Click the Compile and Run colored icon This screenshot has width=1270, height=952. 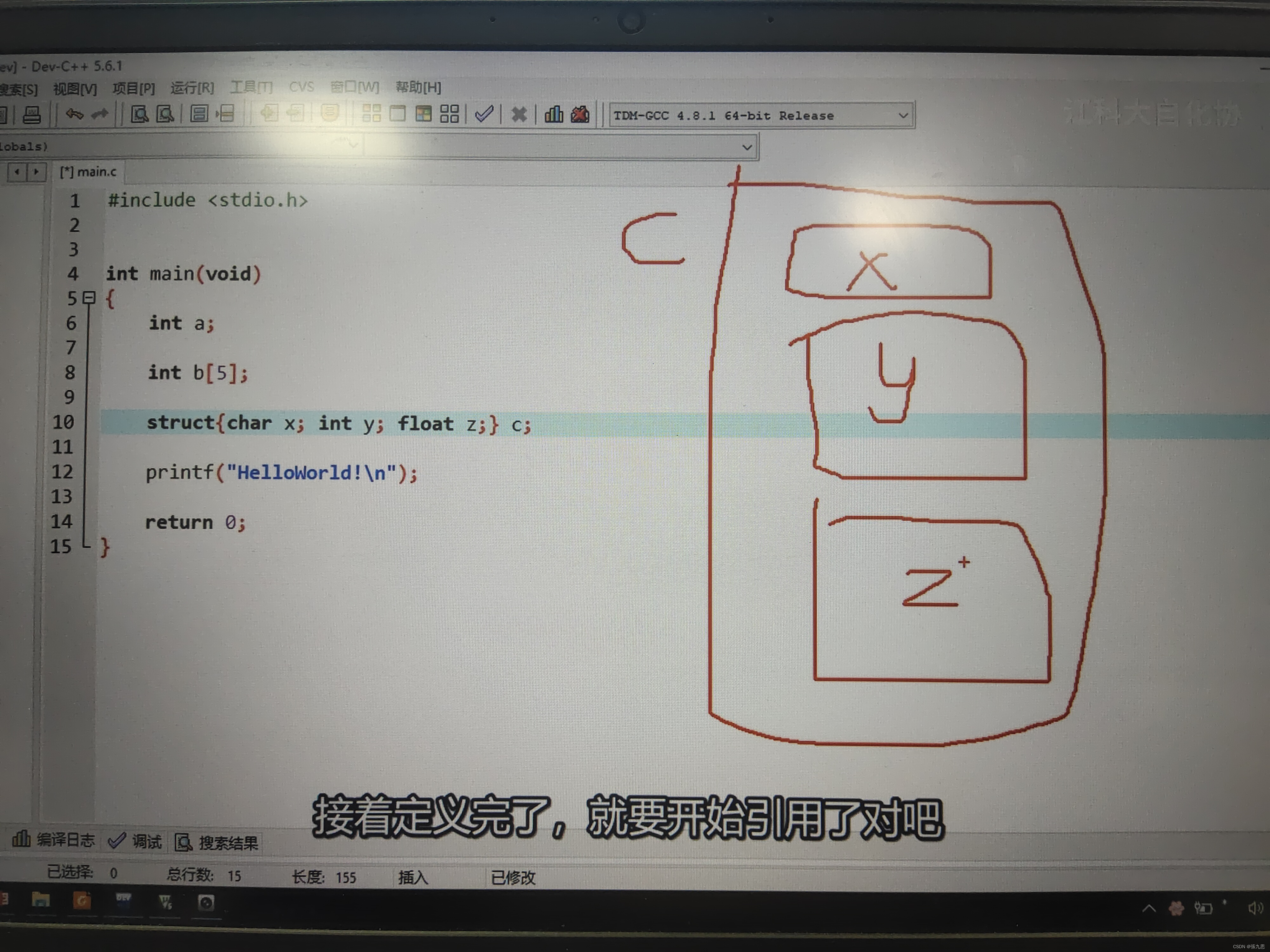click(x=424, y=114)
